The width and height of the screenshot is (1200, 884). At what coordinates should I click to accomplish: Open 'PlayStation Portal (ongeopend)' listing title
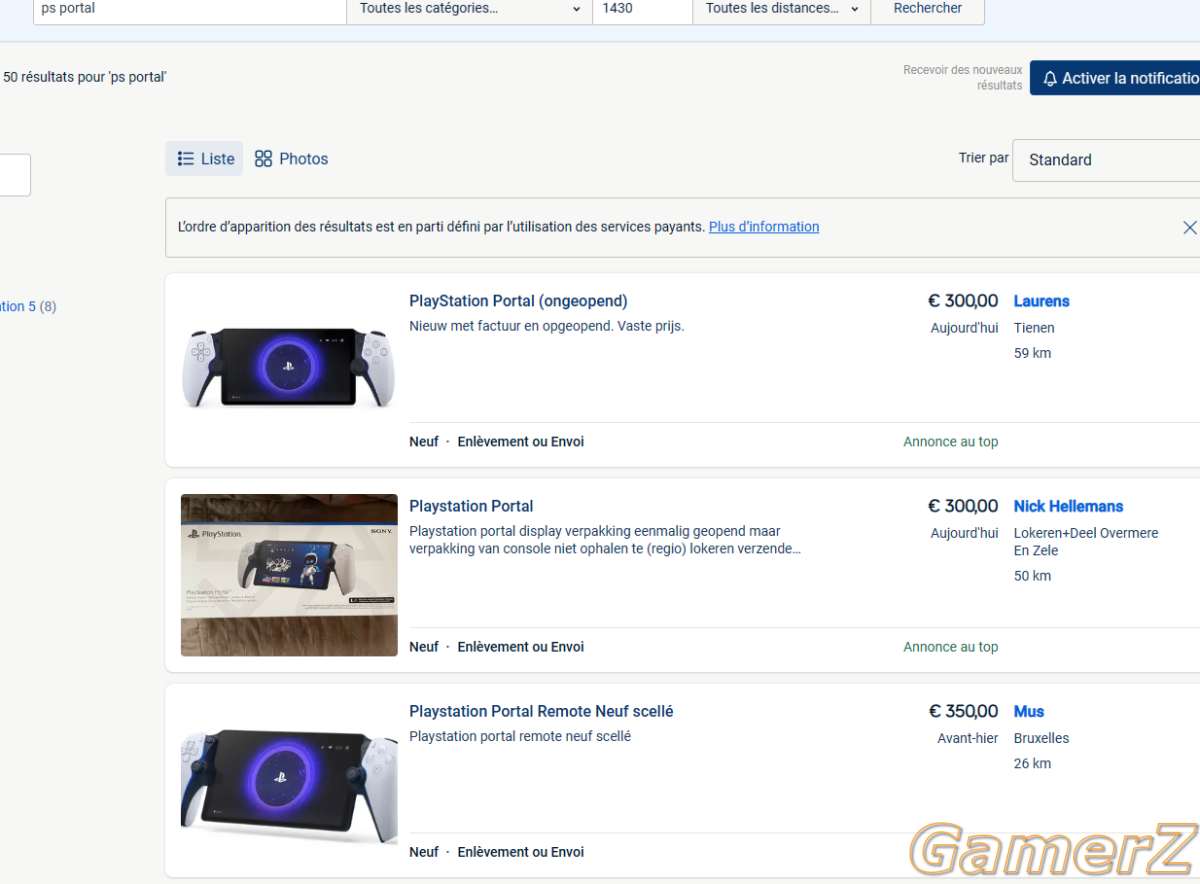click(x=518, y=301)
